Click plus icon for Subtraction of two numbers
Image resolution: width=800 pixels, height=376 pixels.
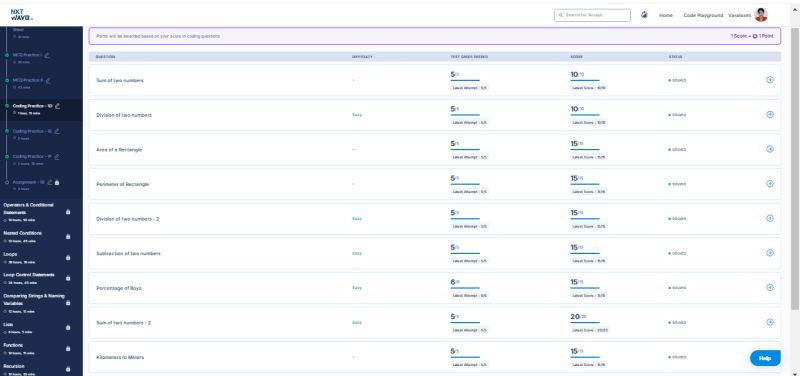click(770, 253)
